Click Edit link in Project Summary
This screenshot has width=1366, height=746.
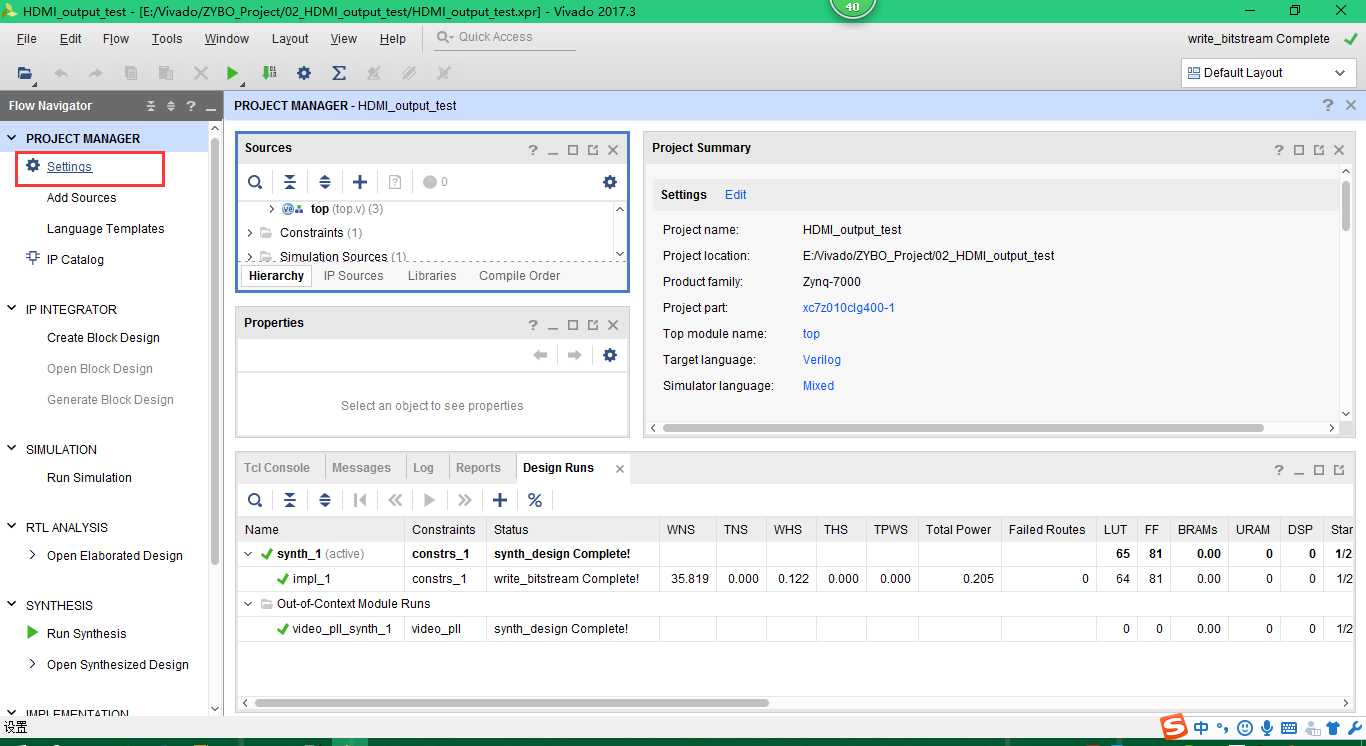tap(736, 195)
